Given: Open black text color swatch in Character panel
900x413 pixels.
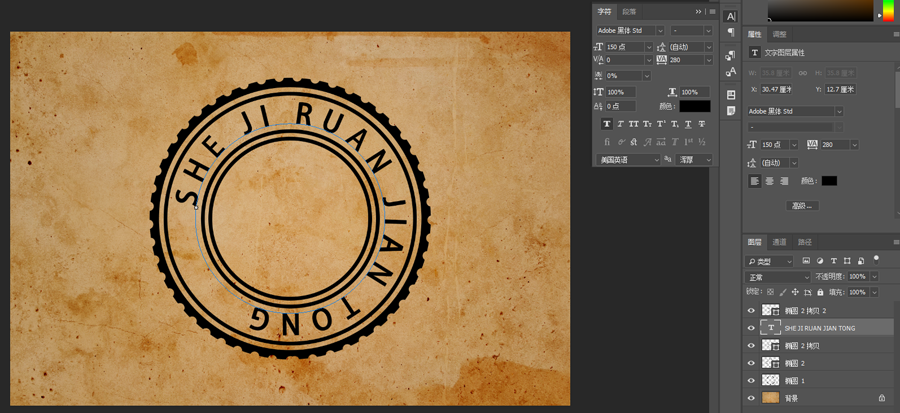Looking at the screenshot, I should (695, 106).
